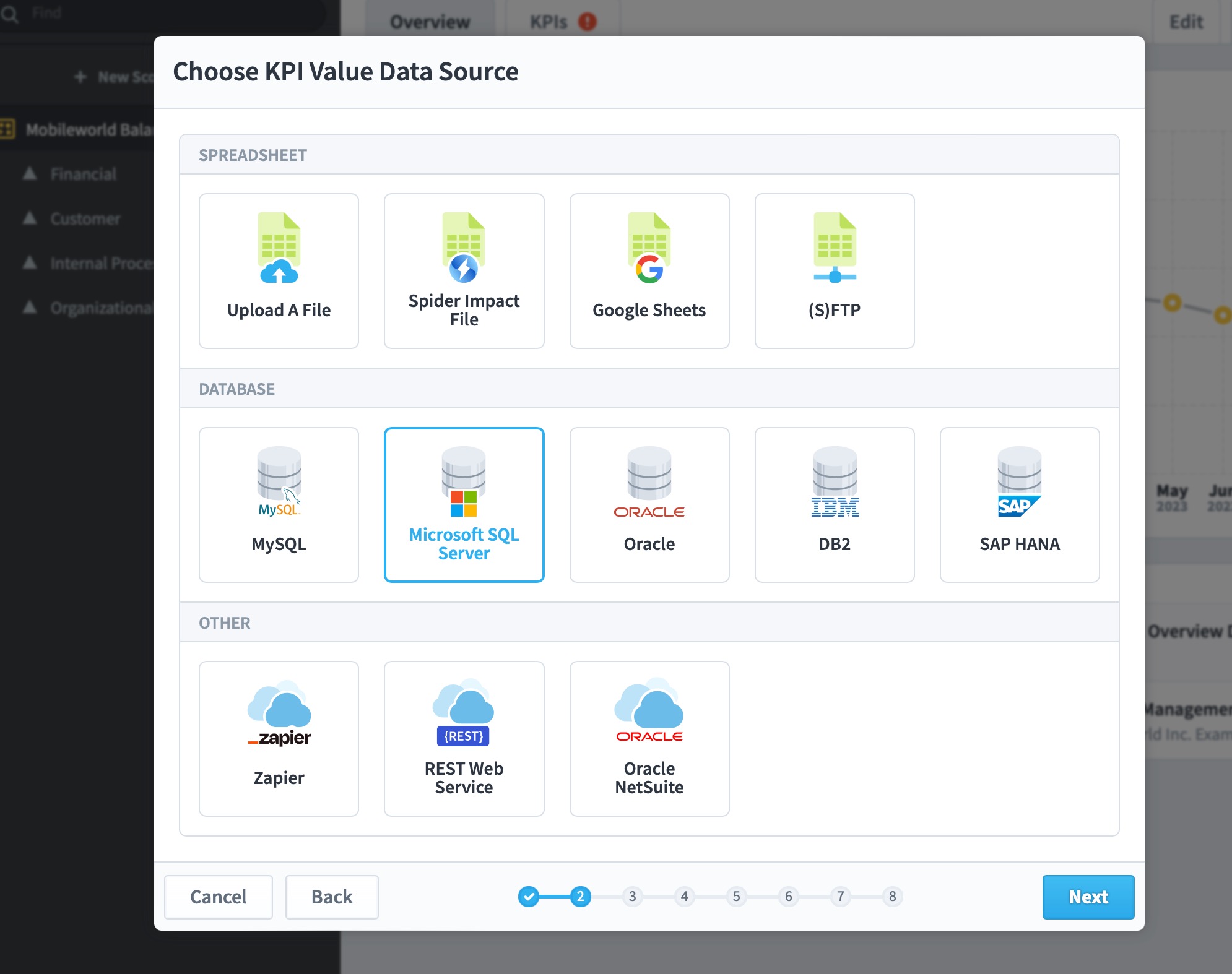This screenshot has height=974, width=1232.
Task: Click the 'Oracle' database label text
Action: [x=649, y=544]
